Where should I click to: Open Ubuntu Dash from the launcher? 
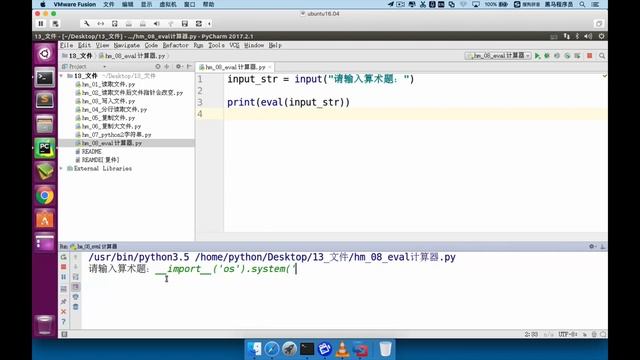(x=44, y=53)
